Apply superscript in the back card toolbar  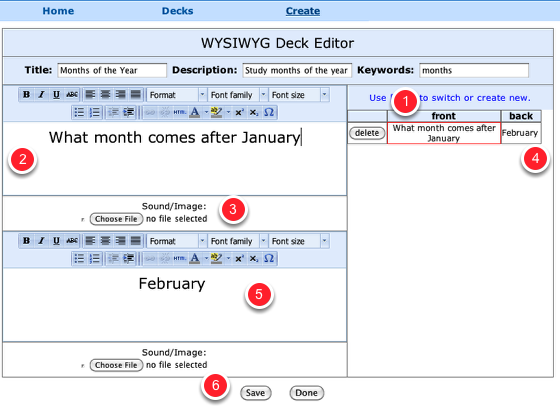tap(239, 258)
